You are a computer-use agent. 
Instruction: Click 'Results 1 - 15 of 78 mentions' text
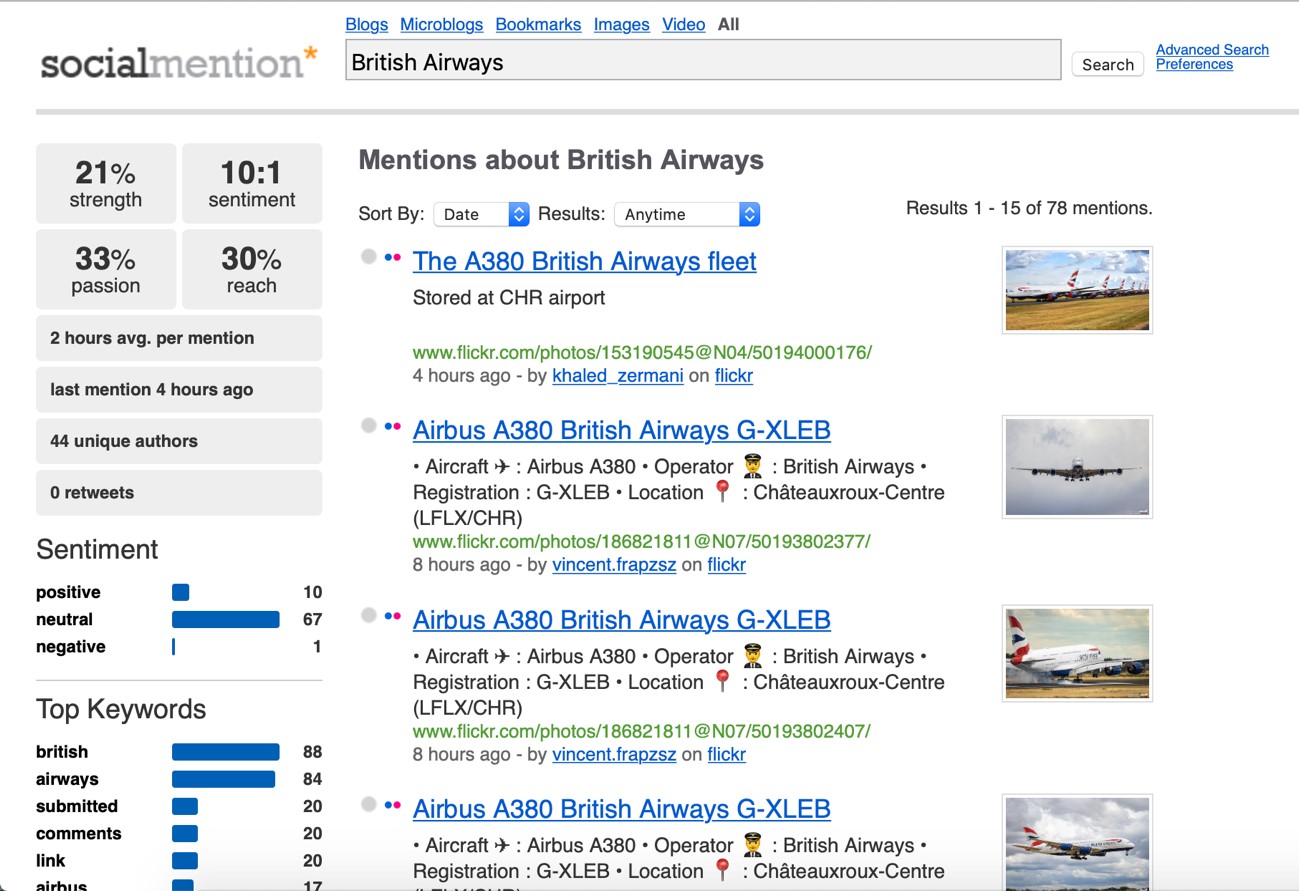[1029, 208]
